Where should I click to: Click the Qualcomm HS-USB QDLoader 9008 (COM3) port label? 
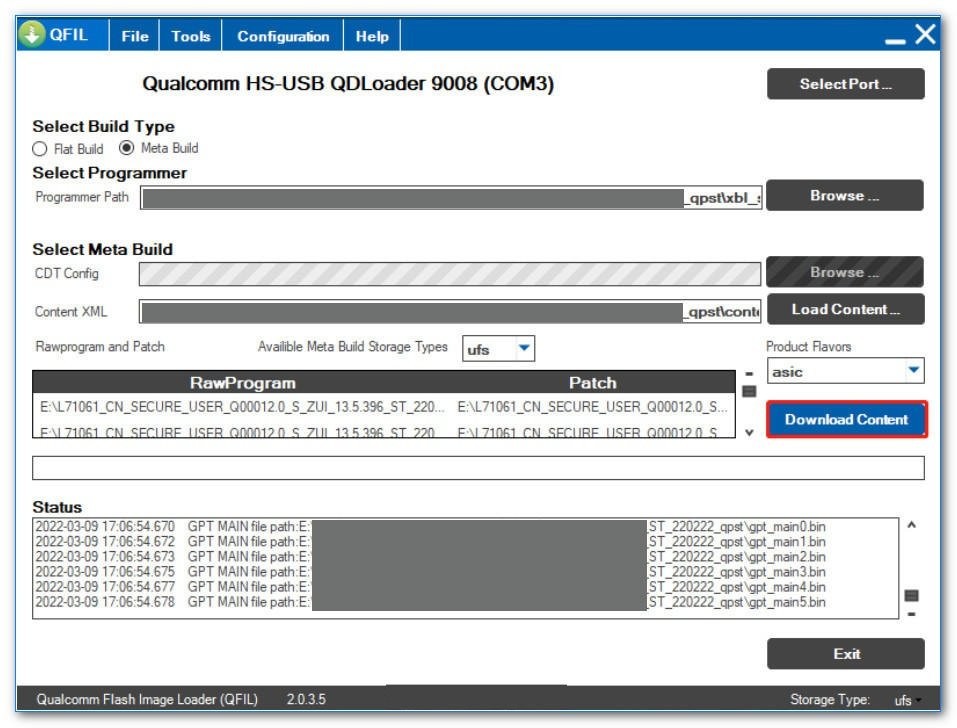tap(348, 84)
